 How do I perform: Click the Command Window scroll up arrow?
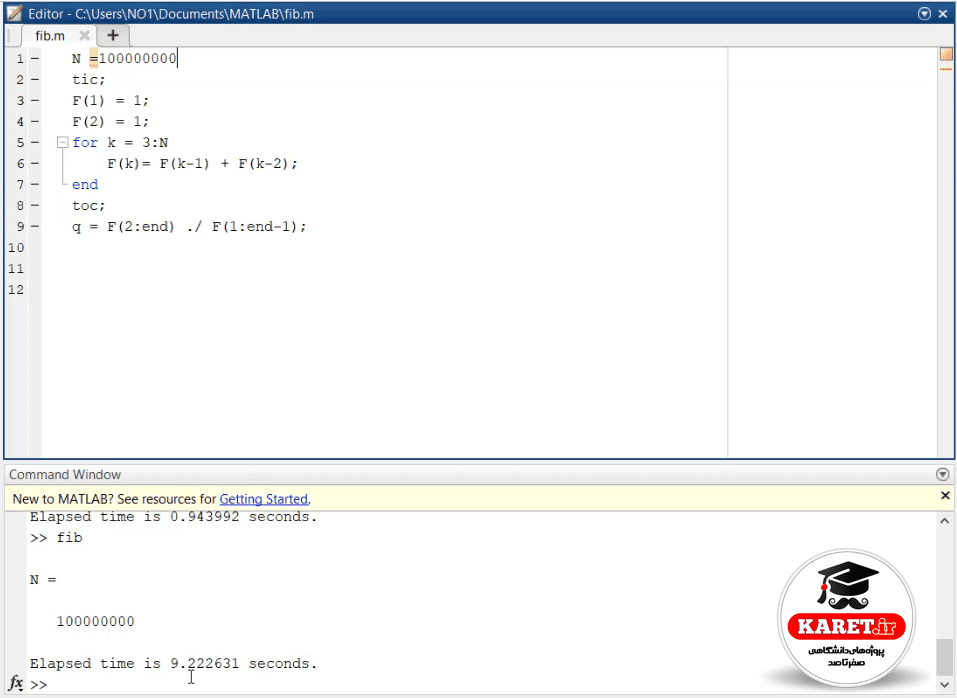(x=944, y=521)
